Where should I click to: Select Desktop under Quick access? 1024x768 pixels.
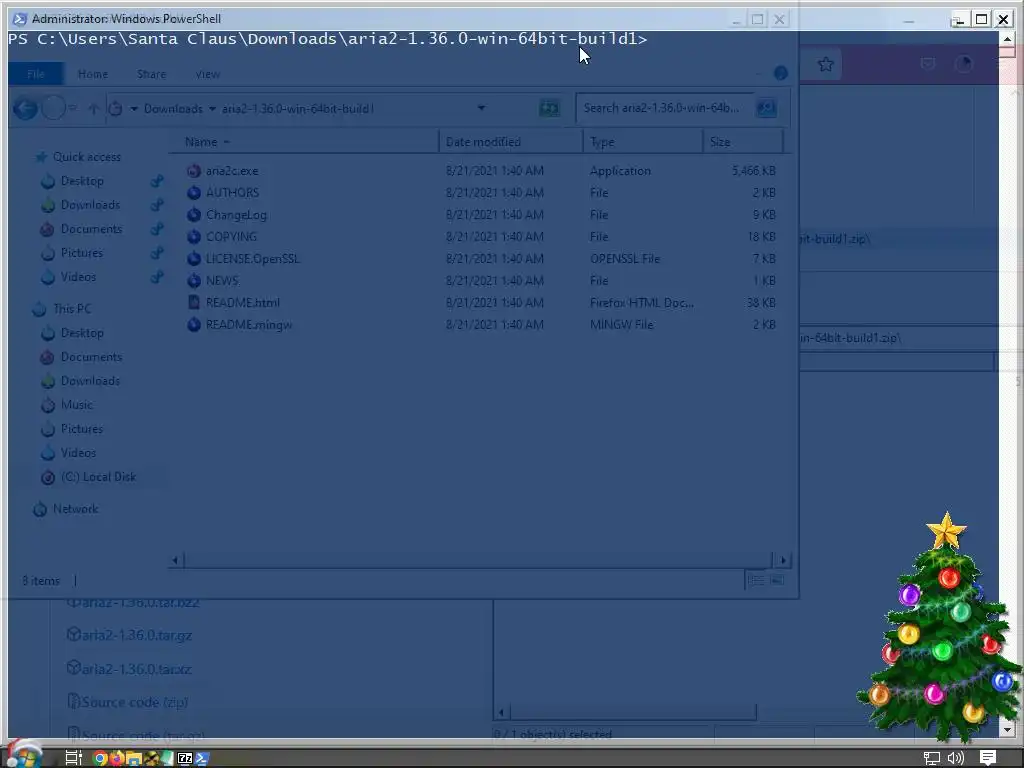tap(82, 181)
